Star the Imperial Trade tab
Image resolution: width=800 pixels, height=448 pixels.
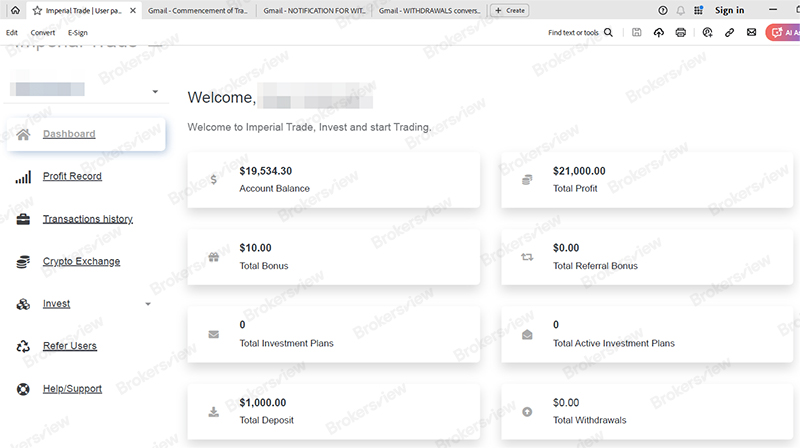click(37, 10)
